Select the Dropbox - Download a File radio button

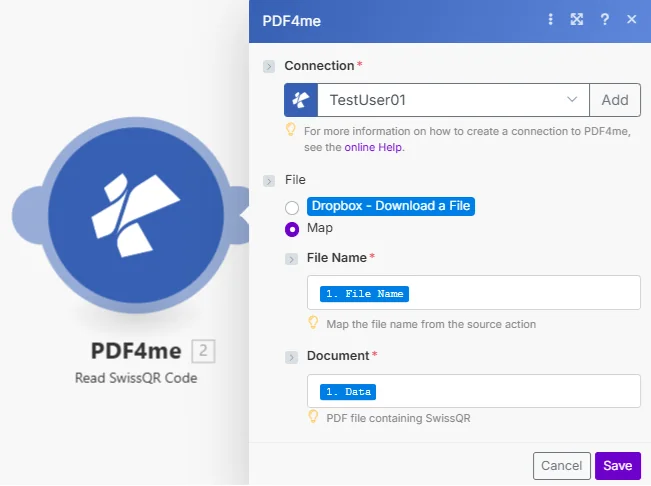click(x=292, y=208)
